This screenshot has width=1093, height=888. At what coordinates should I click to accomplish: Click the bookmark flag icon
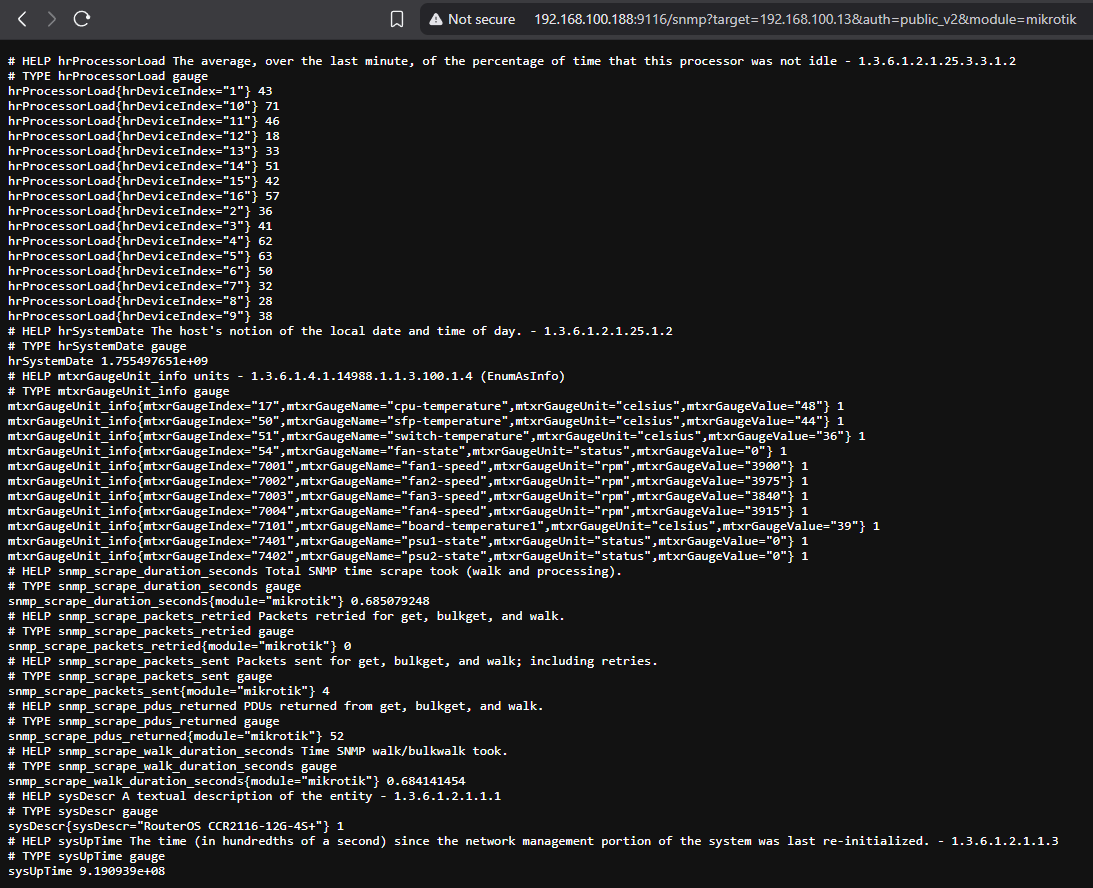click(x=397, y=19)
